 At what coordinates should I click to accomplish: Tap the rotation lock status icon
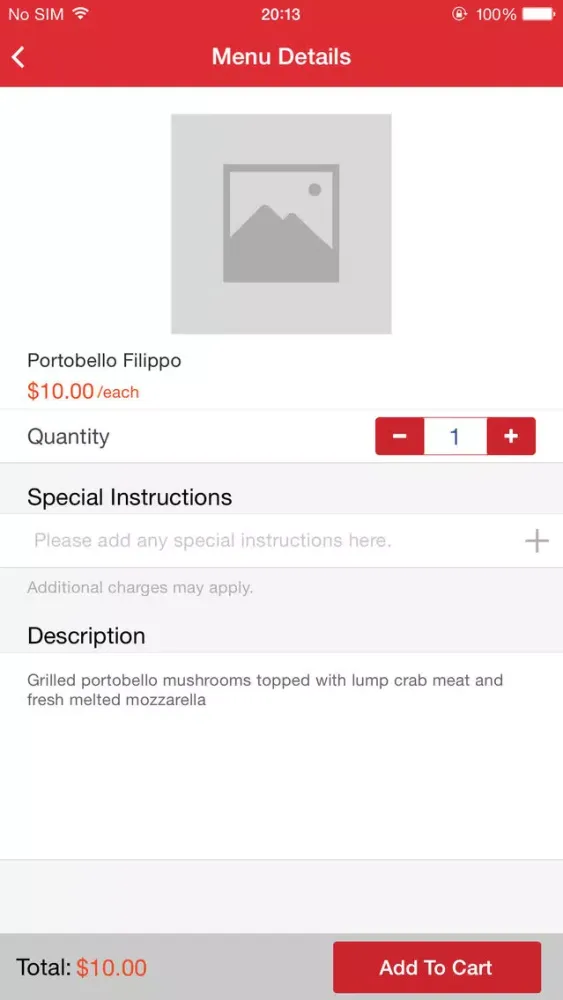[459, 13]
